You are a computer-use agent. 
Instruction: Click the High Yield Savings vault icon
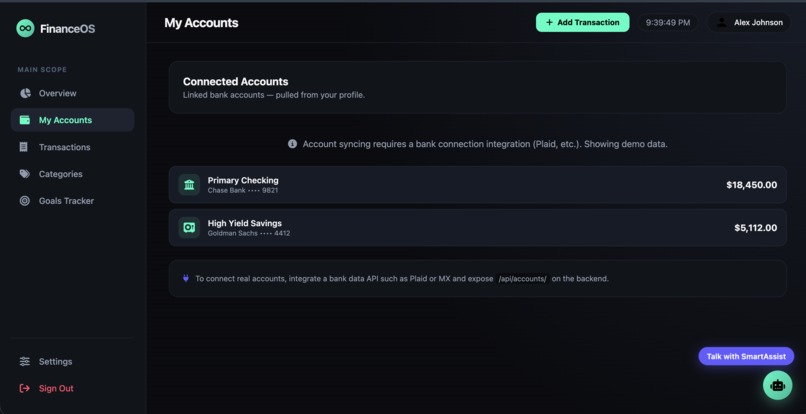point(189,227)
